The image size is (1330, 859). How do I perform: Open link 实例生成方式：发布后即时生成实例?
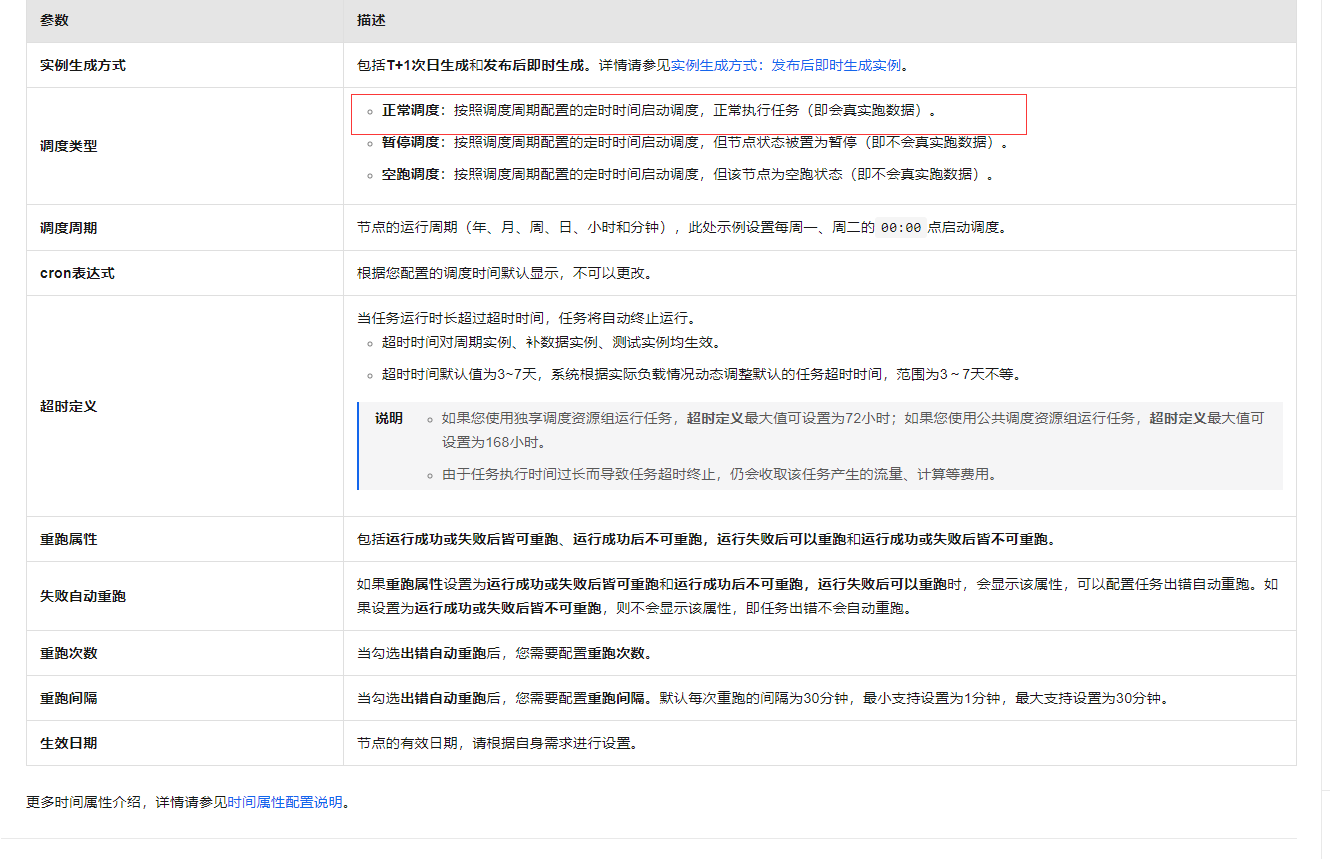(786, 65)
